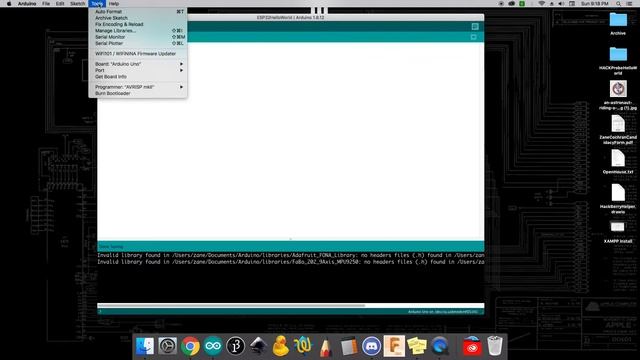This screenshot has width=640, height=360.
Task: Open Finder from the Dock
Action: click(144, 346)
